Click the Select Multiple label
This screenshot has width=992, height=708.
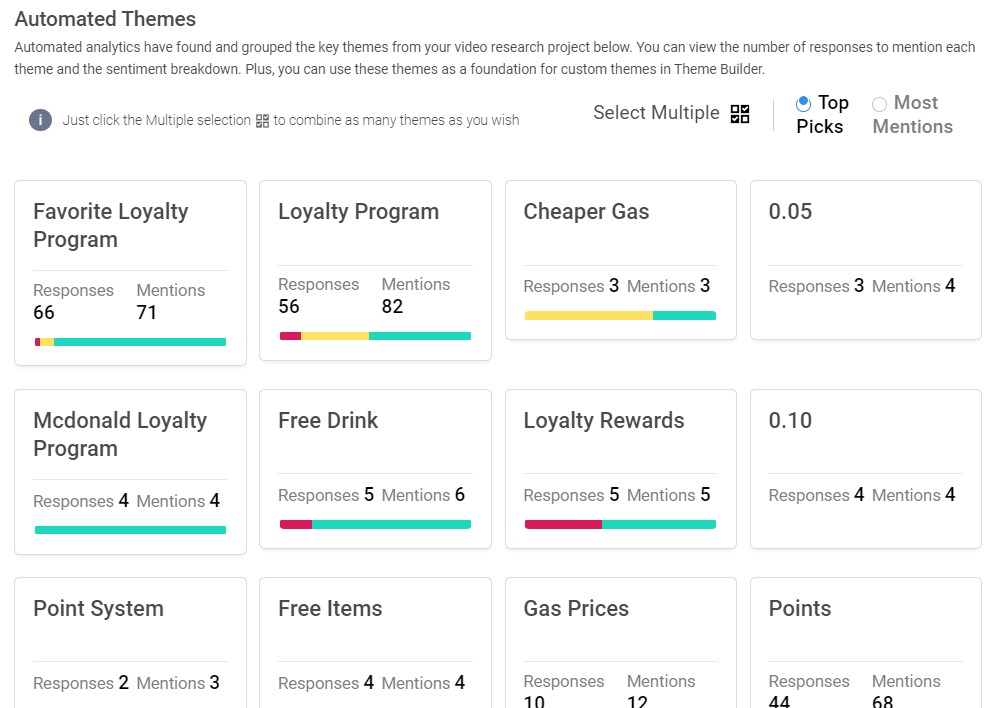656,113
